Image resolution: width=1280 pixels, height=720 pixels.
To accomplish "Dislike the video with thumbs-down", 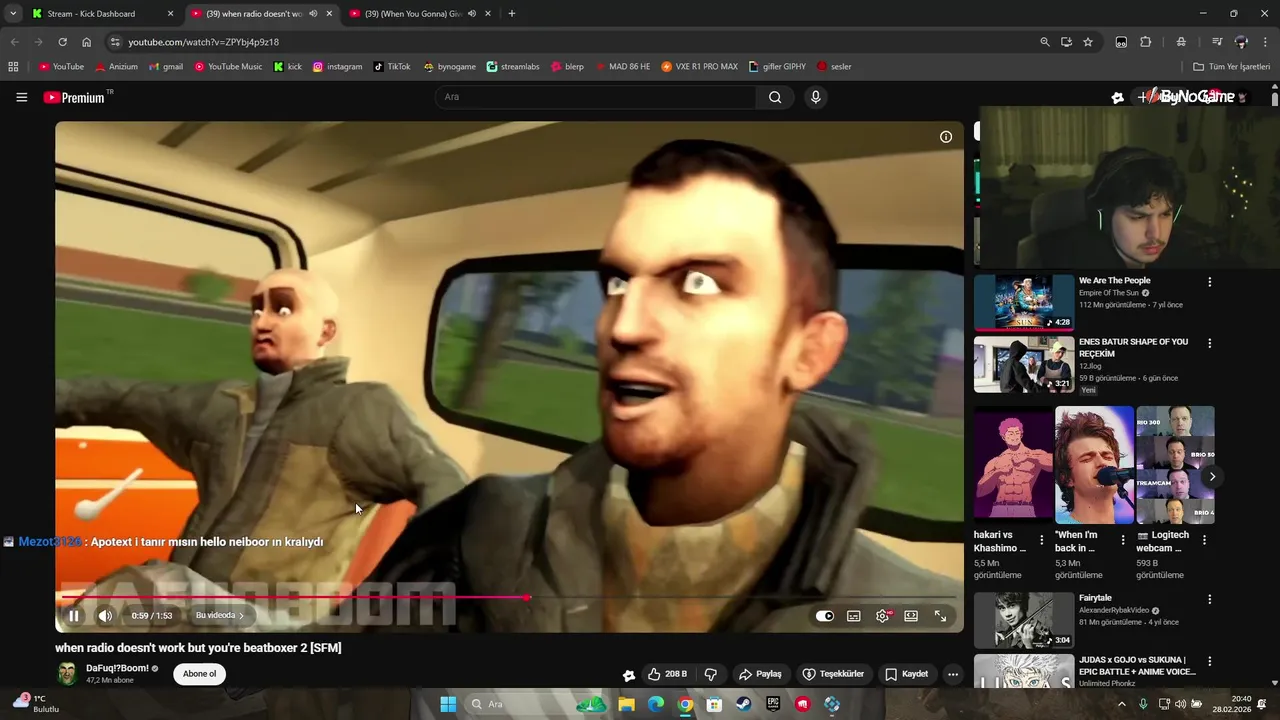I will (x=711, y=674).
